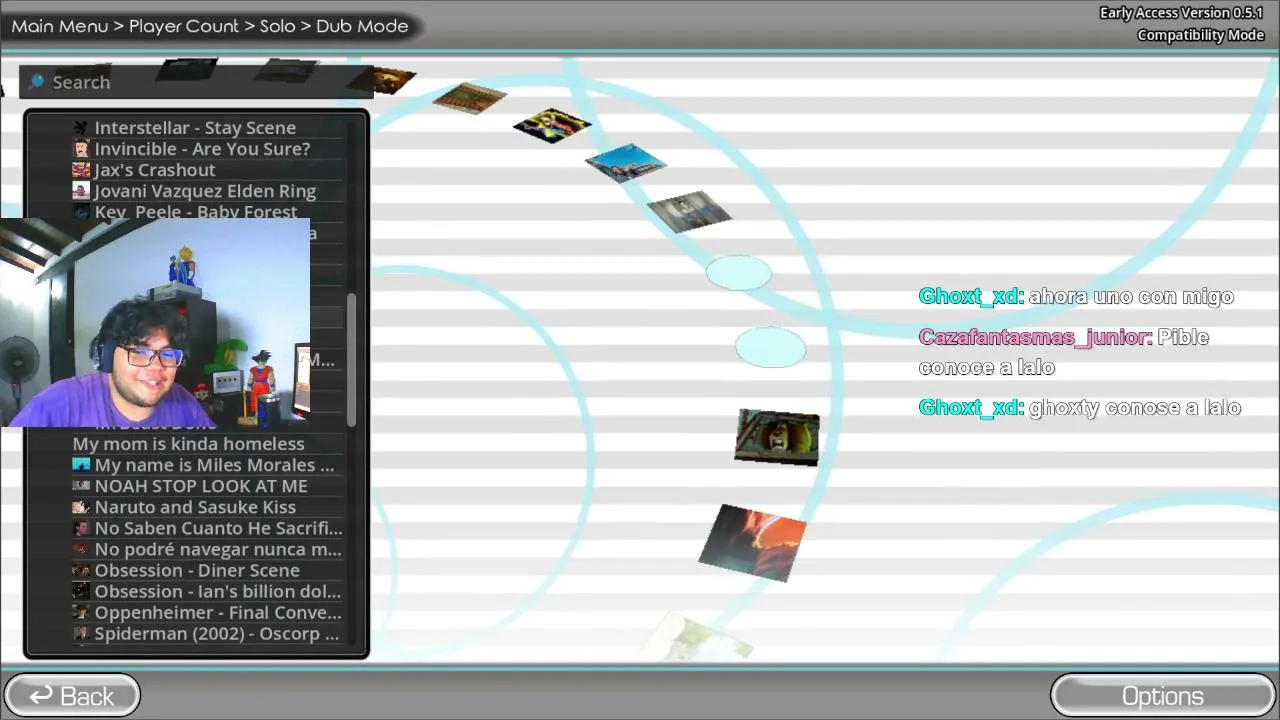
Task: Click the dub list scrollbar handle
Action: coord(351,360)
